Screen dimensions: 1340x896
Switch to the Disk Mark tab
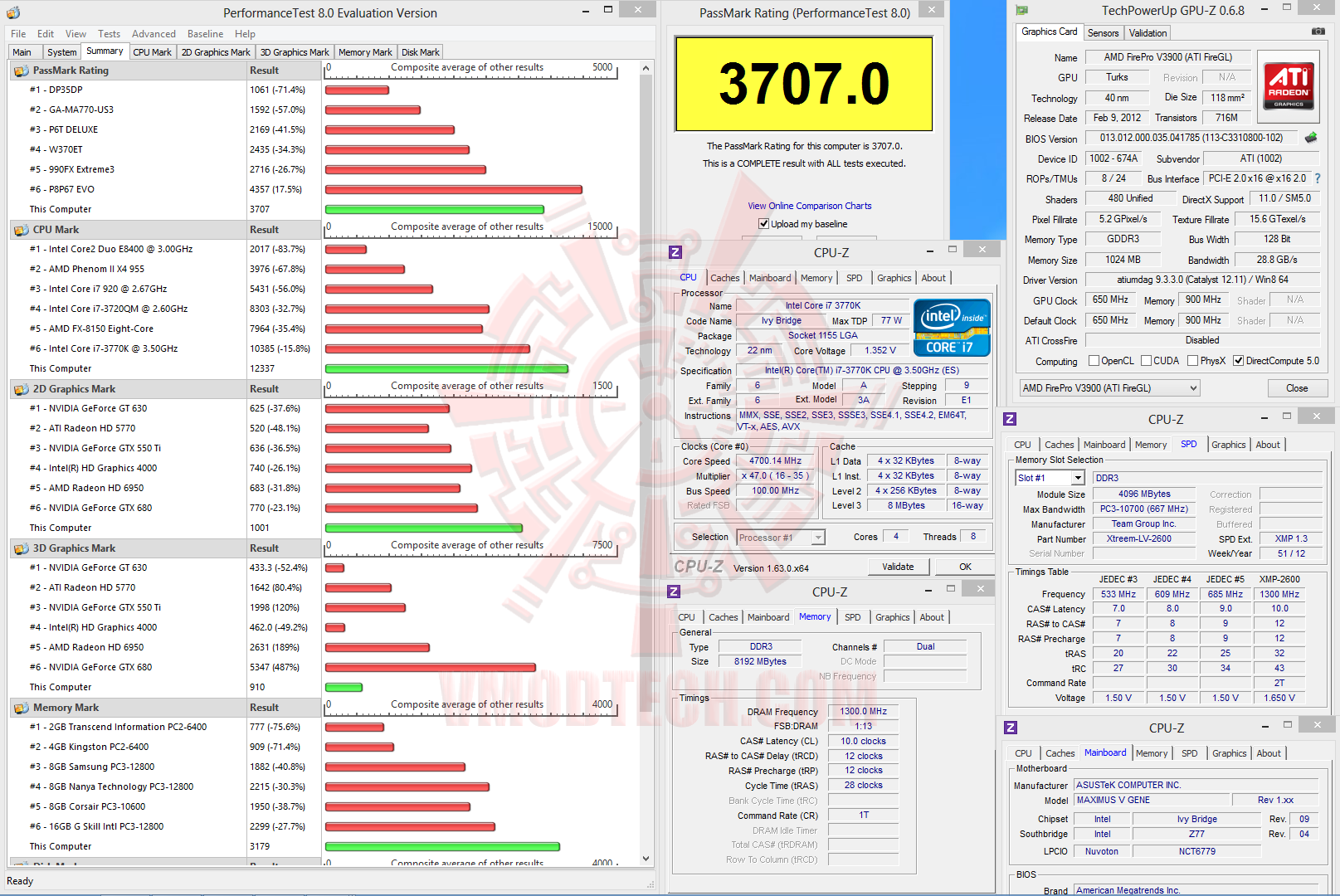coord(421,52)
